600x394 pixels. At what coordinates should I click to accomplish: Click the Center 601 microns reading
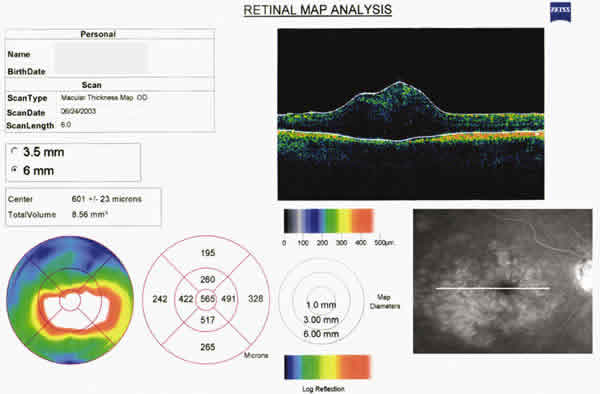coord(107,199)
